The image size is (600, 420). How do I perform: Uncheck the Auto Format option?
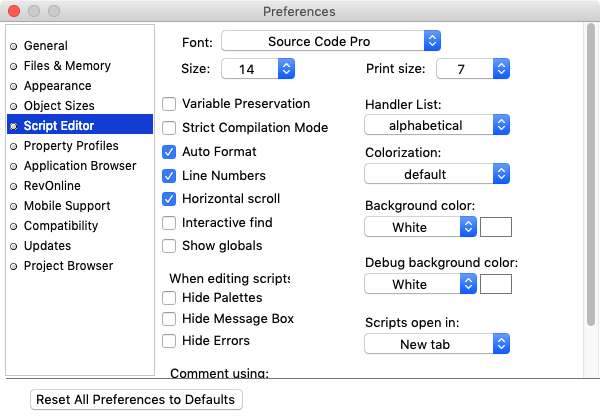pos(170,152)
